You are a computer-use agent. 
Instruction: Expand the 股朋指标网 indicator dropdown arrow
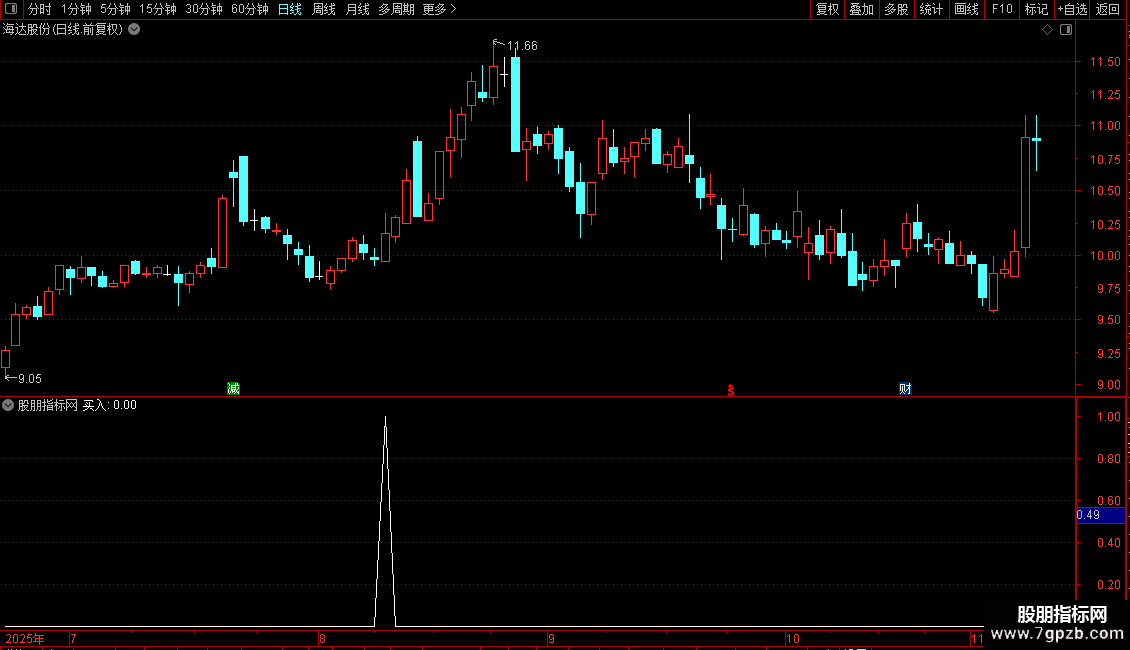pyautogui.click(x=8, y=405)
